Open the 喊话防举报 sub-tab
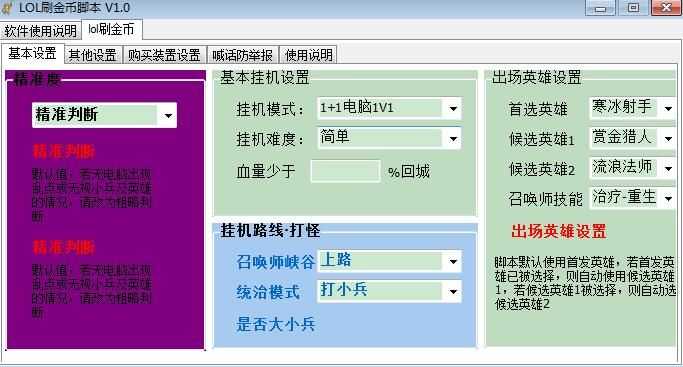Screen dimensions: 683x367 click(243, 55)
